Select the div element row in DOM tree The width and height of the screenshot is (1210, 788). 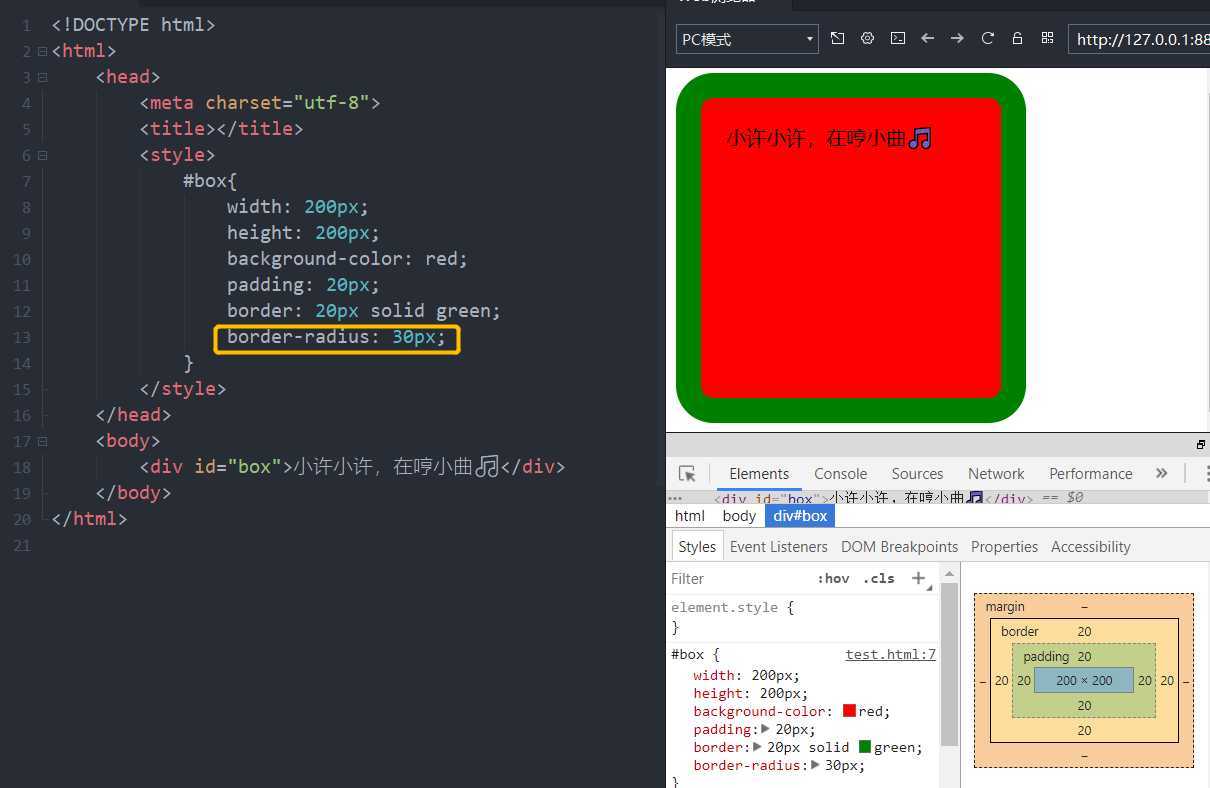(x=940, y=497)
